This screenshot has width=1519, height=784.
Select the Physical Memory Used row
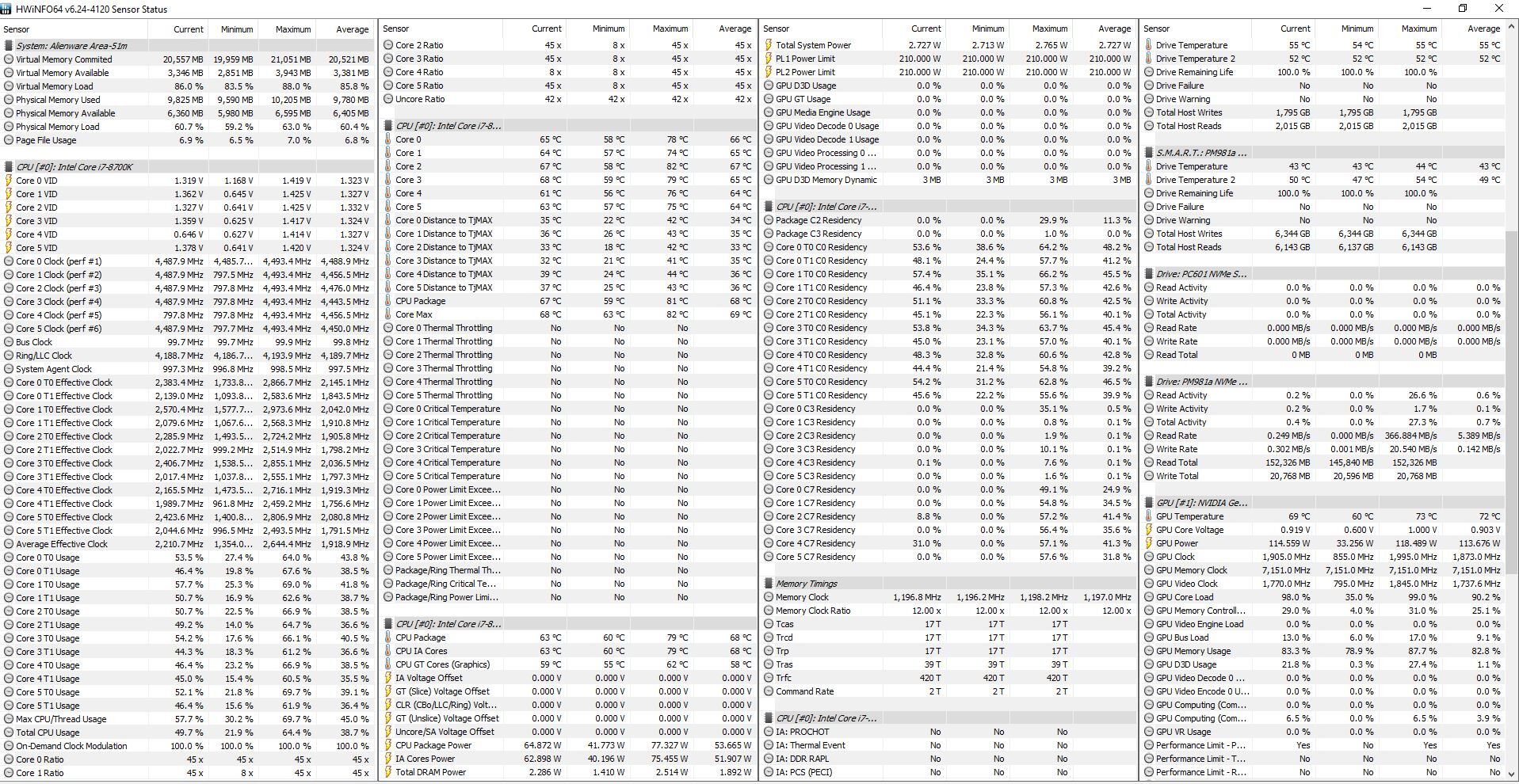click(188, 100)
